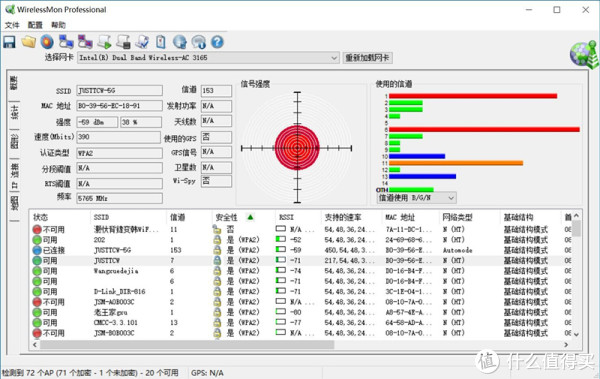Click the orange target icon in toolbar
The width and height of the screenshot is (600, 379).
tap(47, 42)
